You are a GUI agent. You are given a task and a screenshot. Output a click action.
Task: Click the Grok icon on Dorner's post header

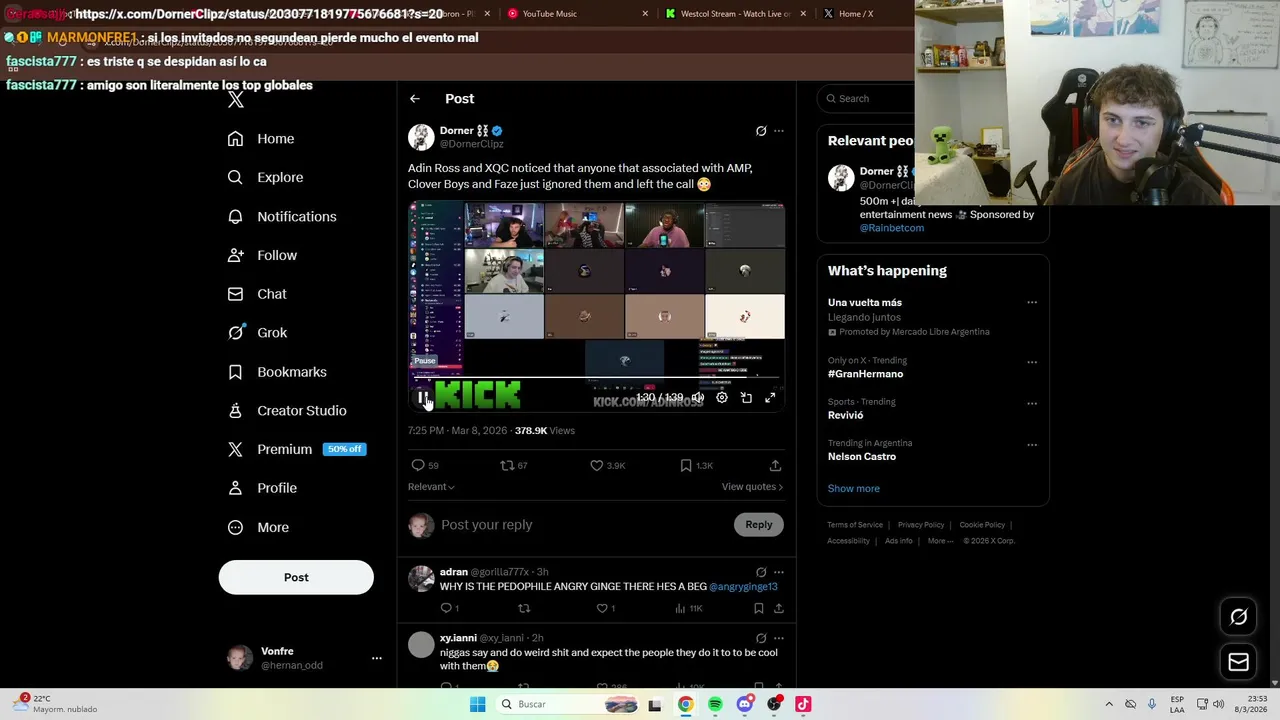(761, 131)
